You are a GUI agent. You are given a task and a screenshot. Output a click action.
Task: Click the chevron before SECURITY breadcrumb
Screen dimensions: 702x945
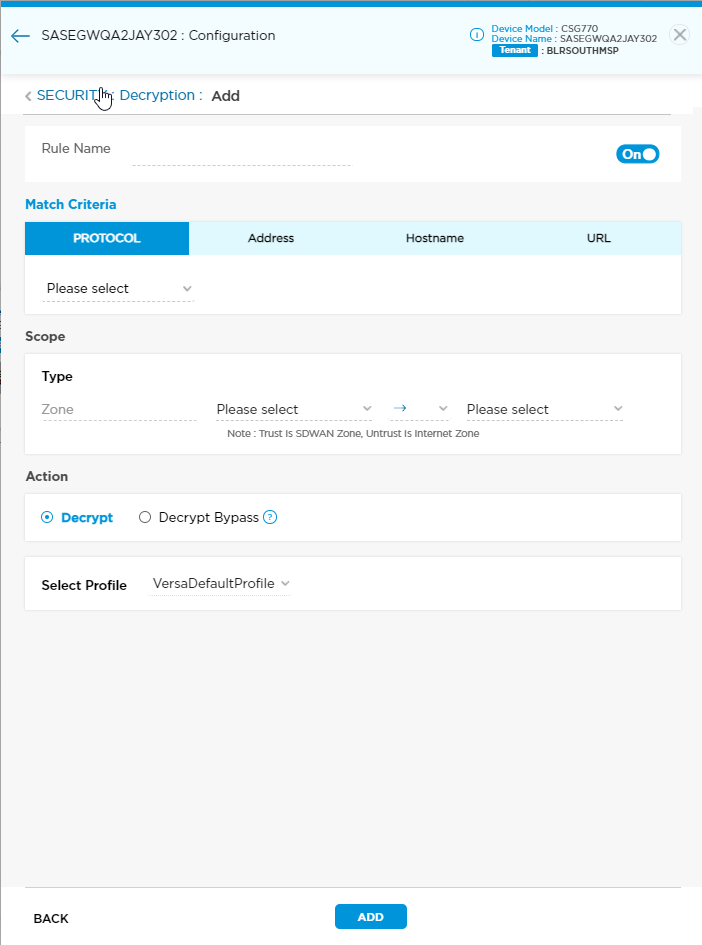click(x=28, y=96)
